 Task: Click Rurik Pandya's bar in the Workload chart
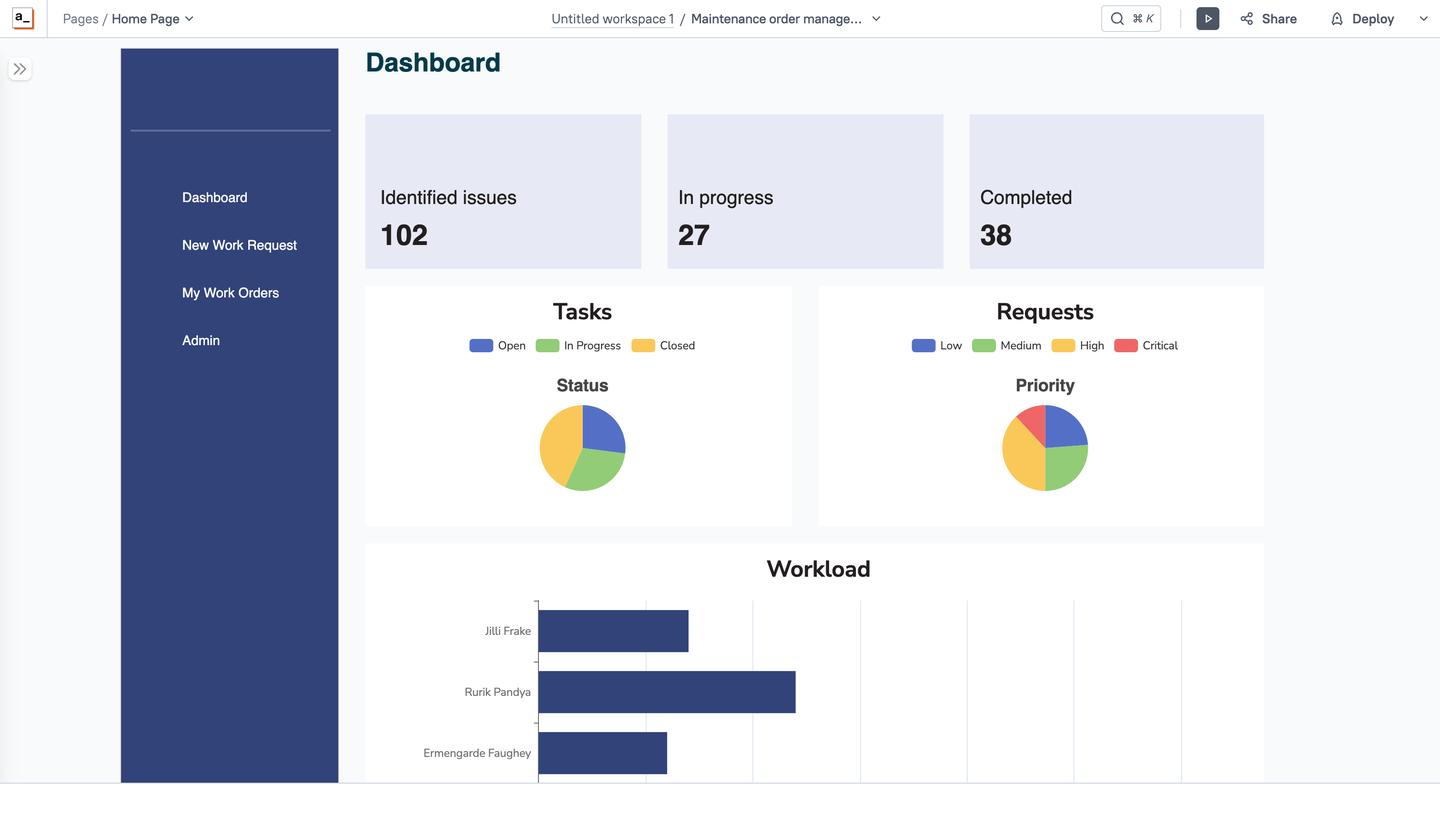pos(665,691)
